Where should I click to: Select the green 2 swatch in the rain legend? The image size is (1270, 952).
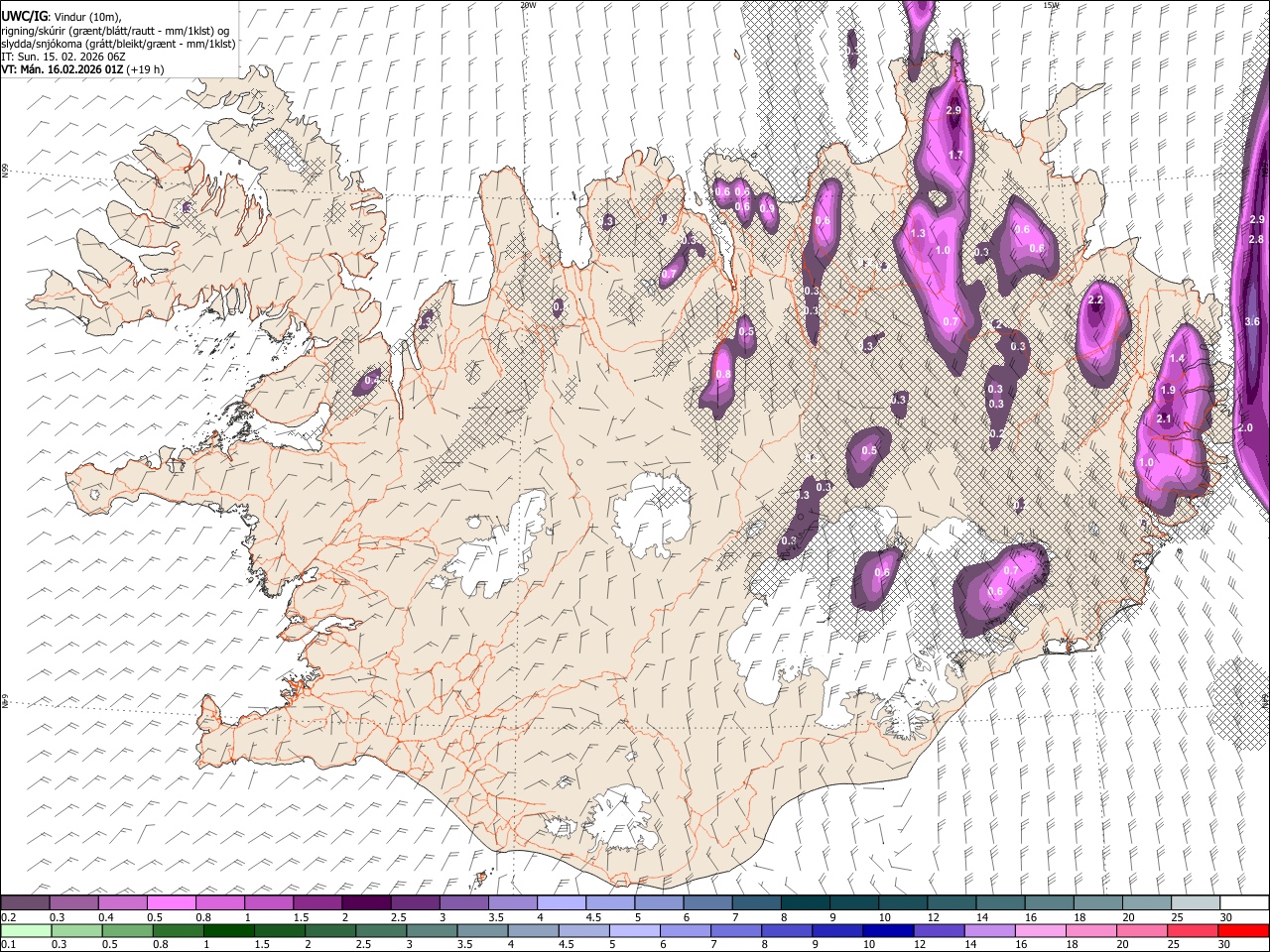tap(330, 930)
